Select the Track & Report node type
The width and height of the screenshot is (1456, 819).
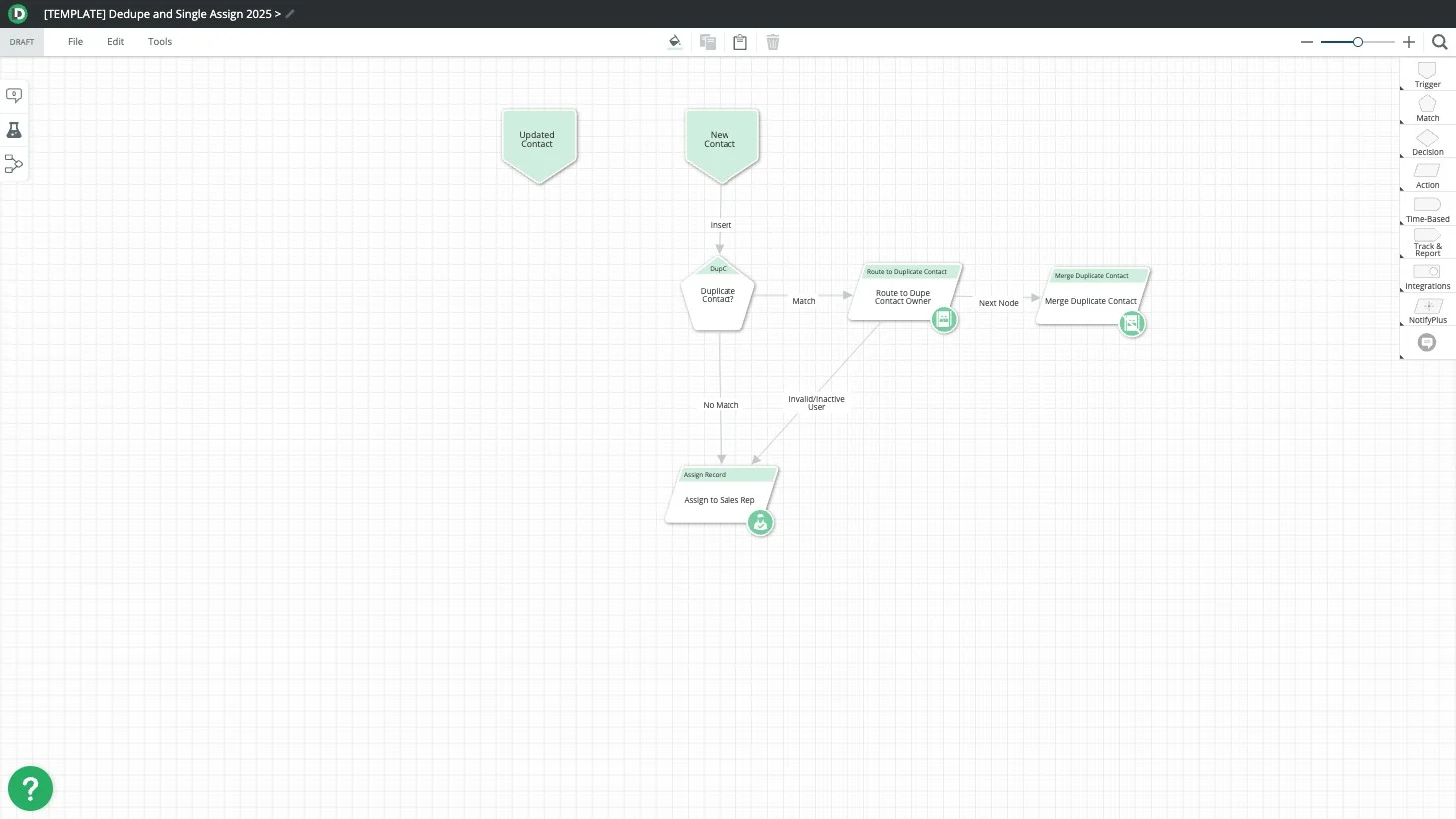tap(1427, 244)
